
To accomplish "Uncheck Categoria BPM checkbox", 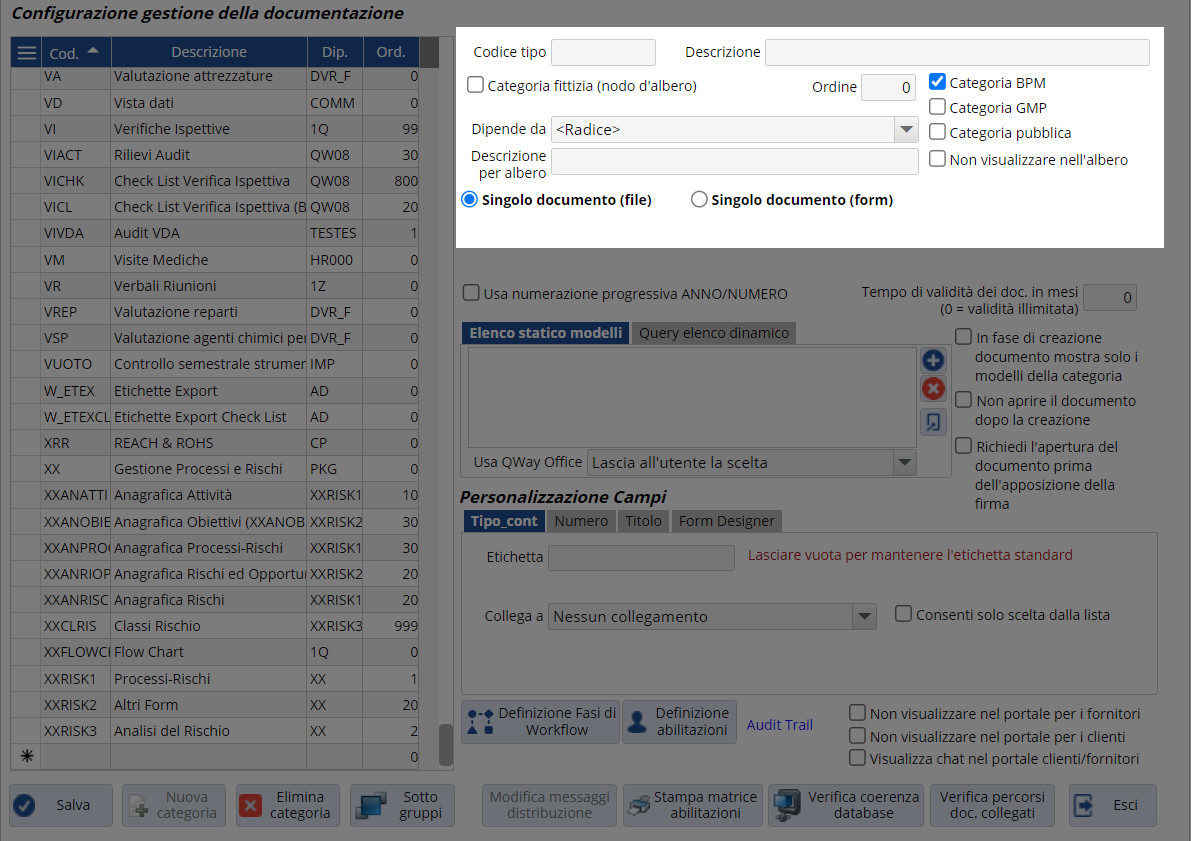I will click(x=937, y=83).
